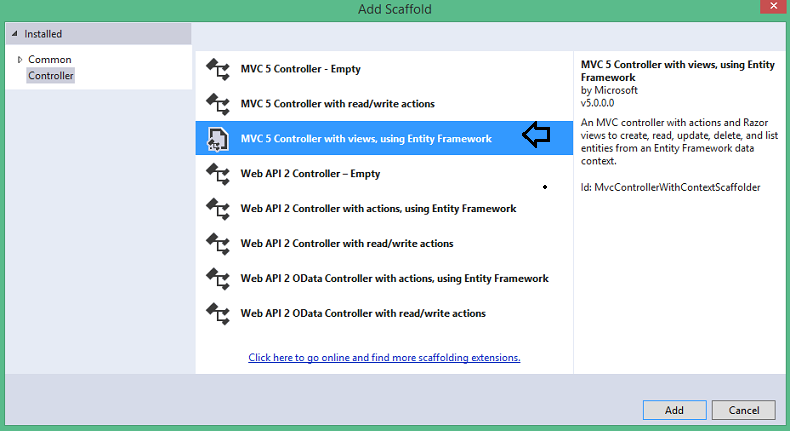Viewport: 790px width, 431px height.
Task: Click the Add button
Action: [674, 410]
